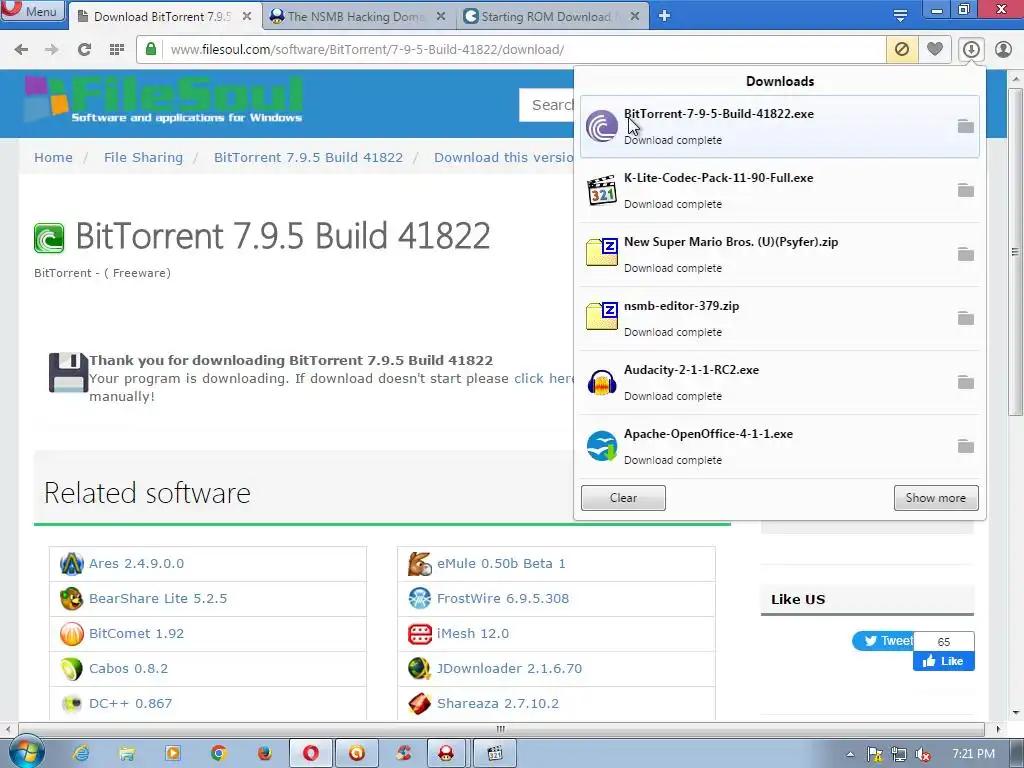Click the 'click here' manual download link

(543, 378)
